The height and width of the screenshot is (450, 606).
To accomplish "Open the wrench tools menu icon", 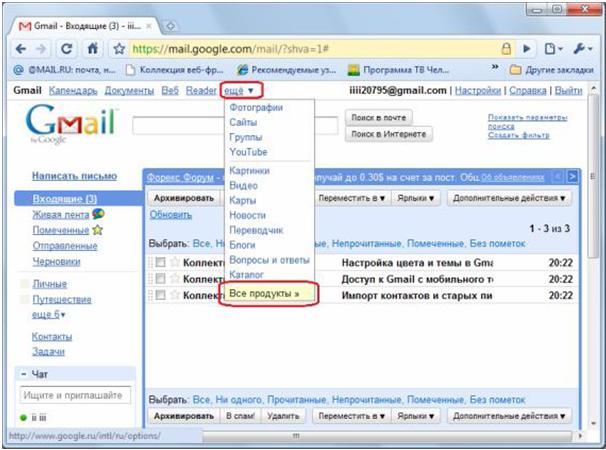I will click(x=582, y=49).
